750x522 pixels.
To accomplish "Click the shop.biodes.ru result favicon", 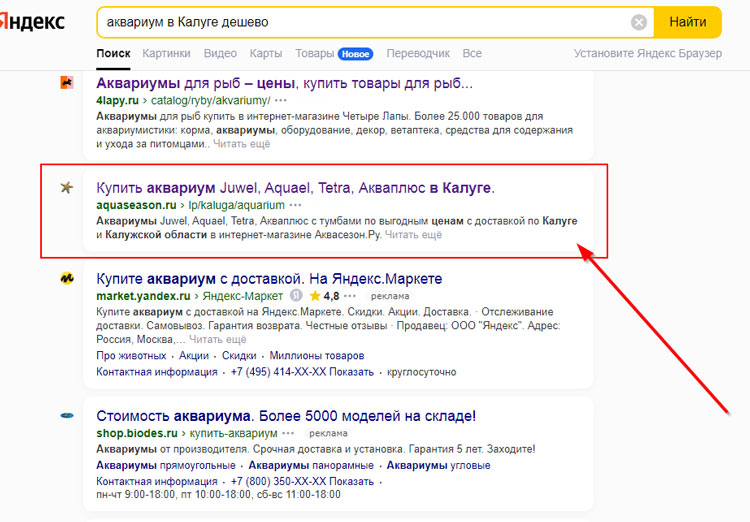I will (x=67, y=415).
